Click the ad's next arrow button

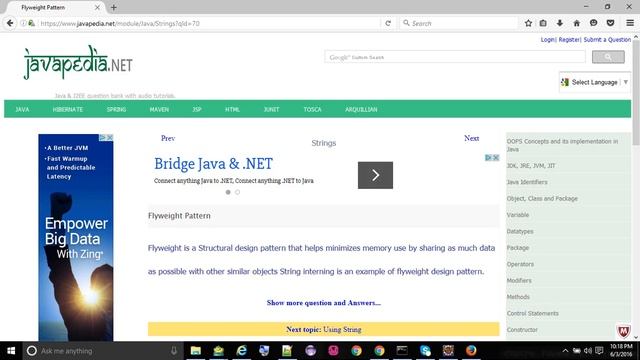pyautogui.click(x=375, y=175)
